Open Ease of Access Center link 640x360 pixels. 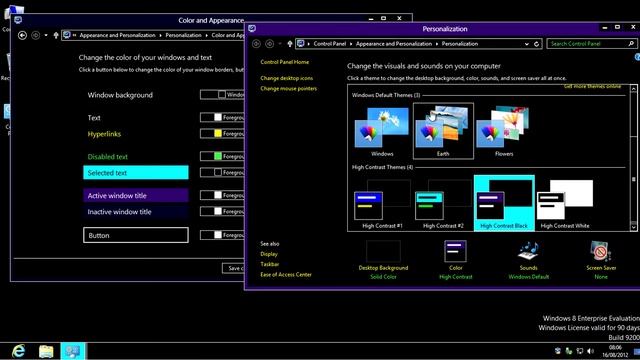[x=286, y=275]
